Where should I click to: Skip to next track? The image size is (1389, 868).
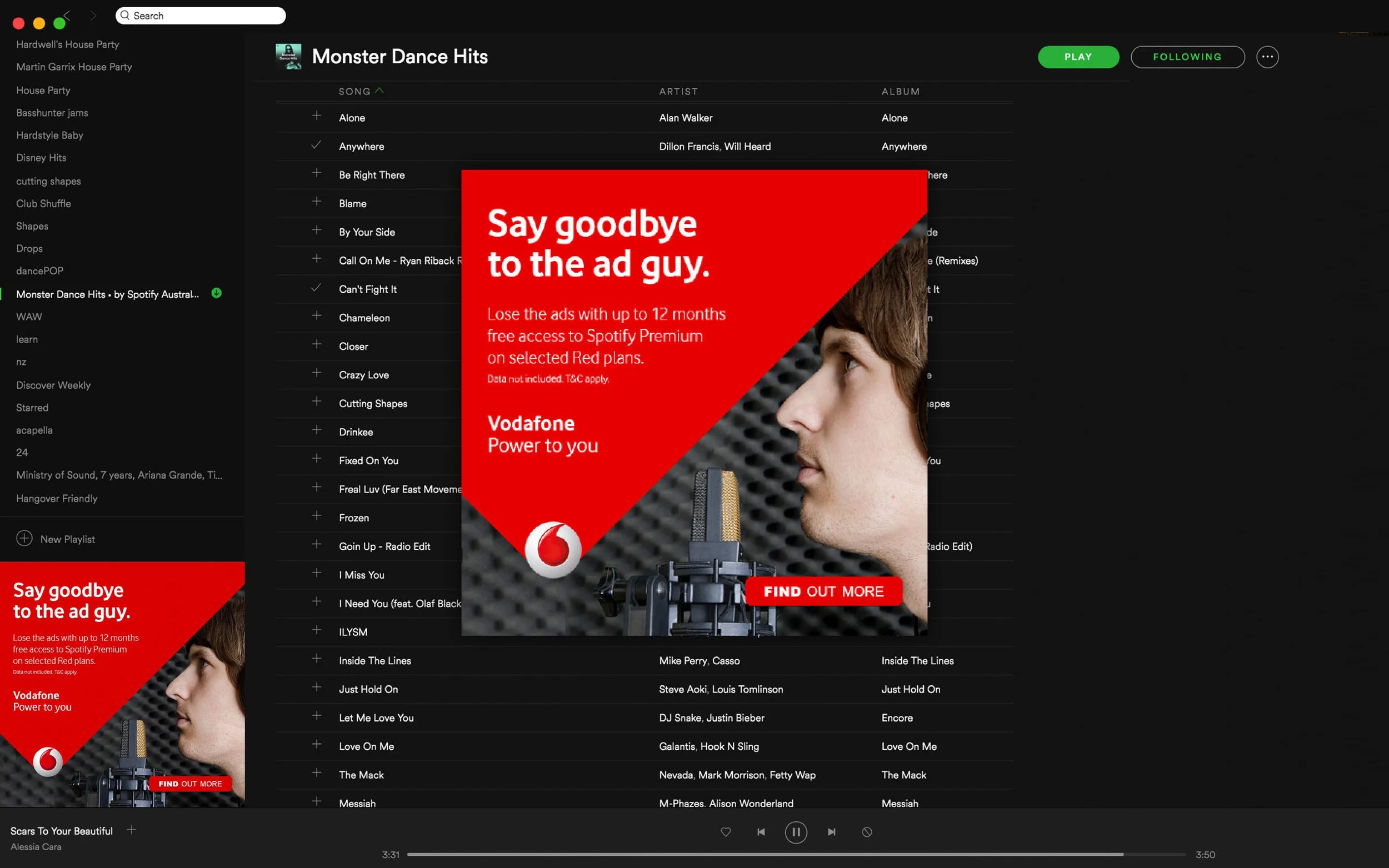click(831, 832)
